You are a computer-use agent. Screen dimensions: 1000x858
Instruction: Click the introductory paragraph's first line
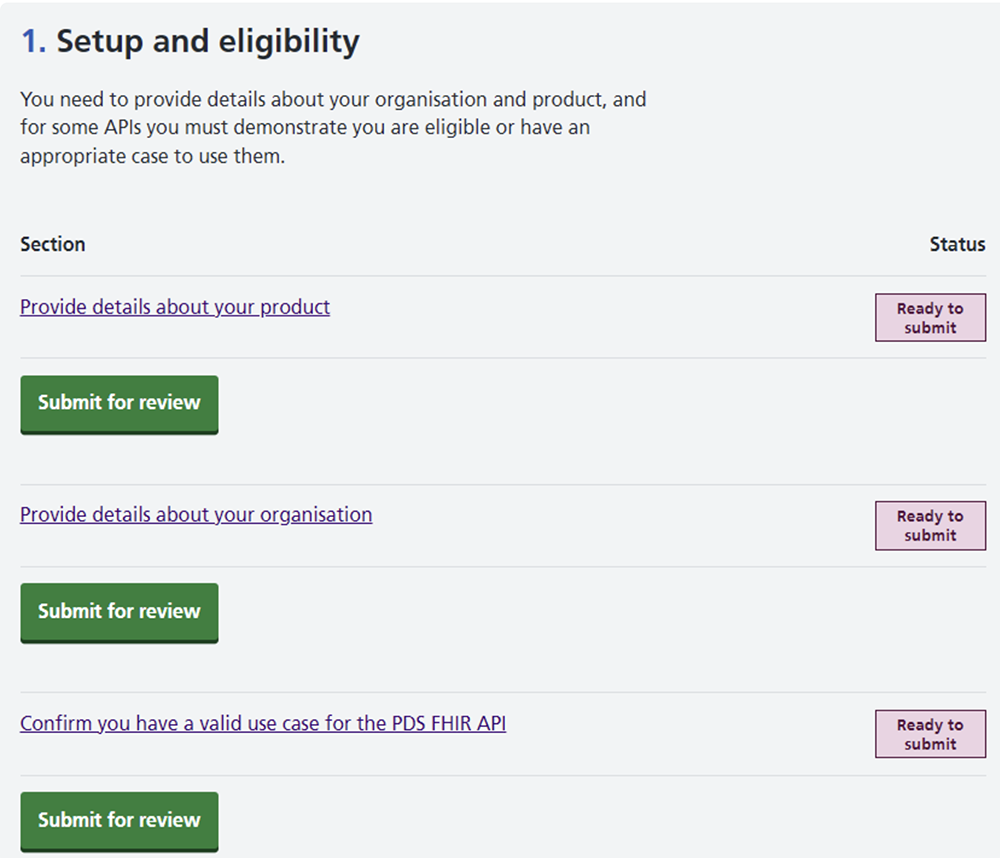click(333, 100)
